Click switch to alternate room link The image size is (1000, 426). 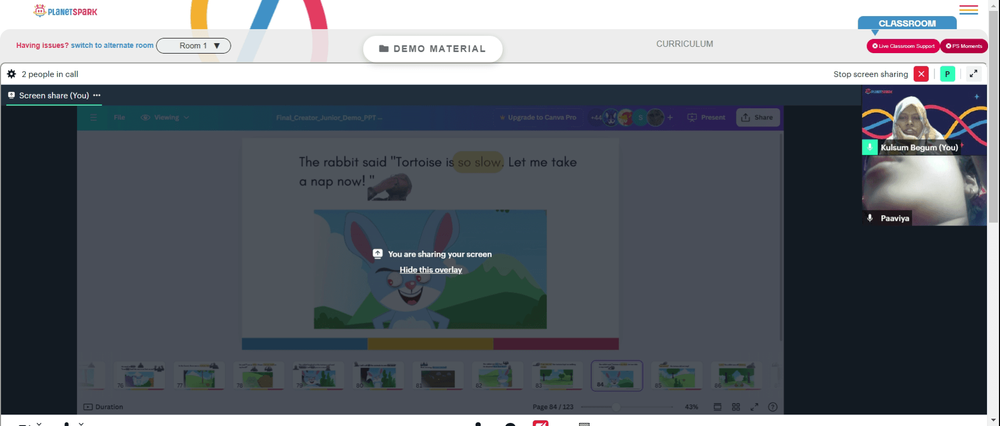click(112, 46)
